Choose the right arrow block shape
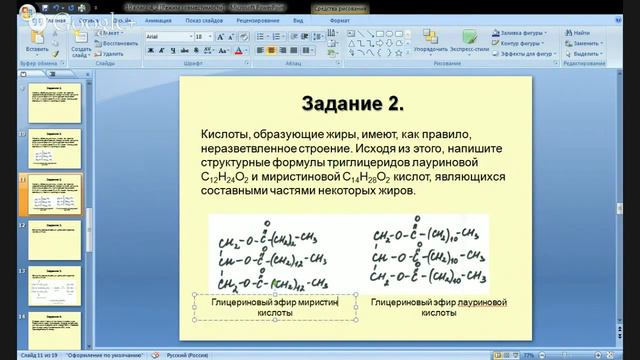Screen dimensions: 640x360 pos(380,44)
